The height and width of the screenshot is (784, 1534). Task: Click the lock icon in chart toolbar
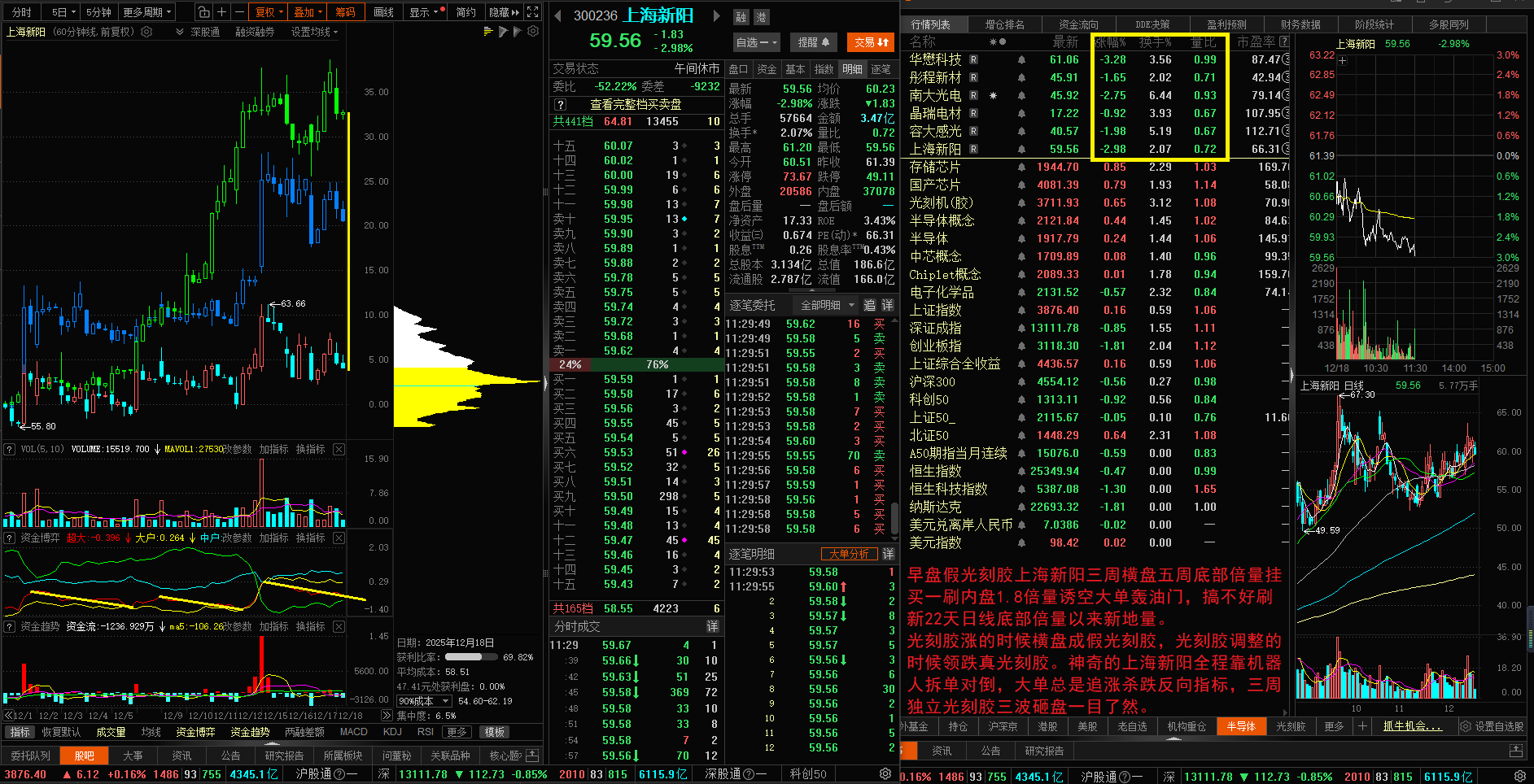(x=204, y=12)
